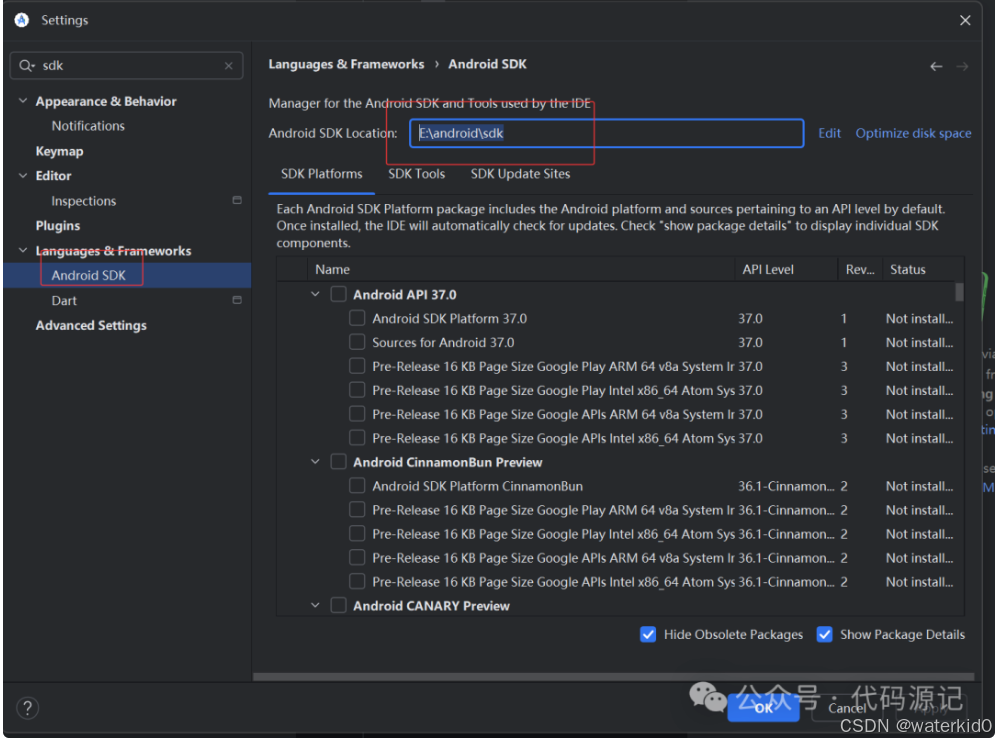Open Inspections settings
This screenshot has width=996, height=744.
[84, 201]
